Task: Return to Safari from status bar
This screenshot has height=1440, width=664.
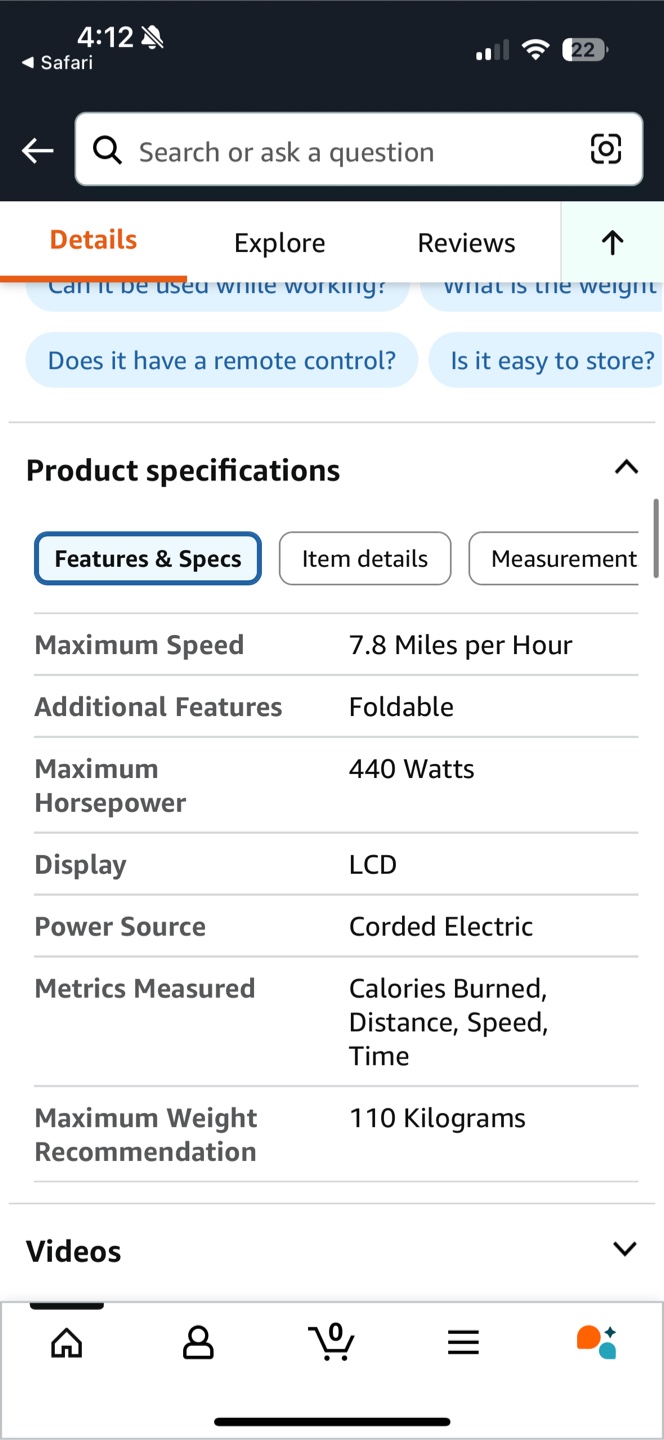Action: (x=57, y=63)
